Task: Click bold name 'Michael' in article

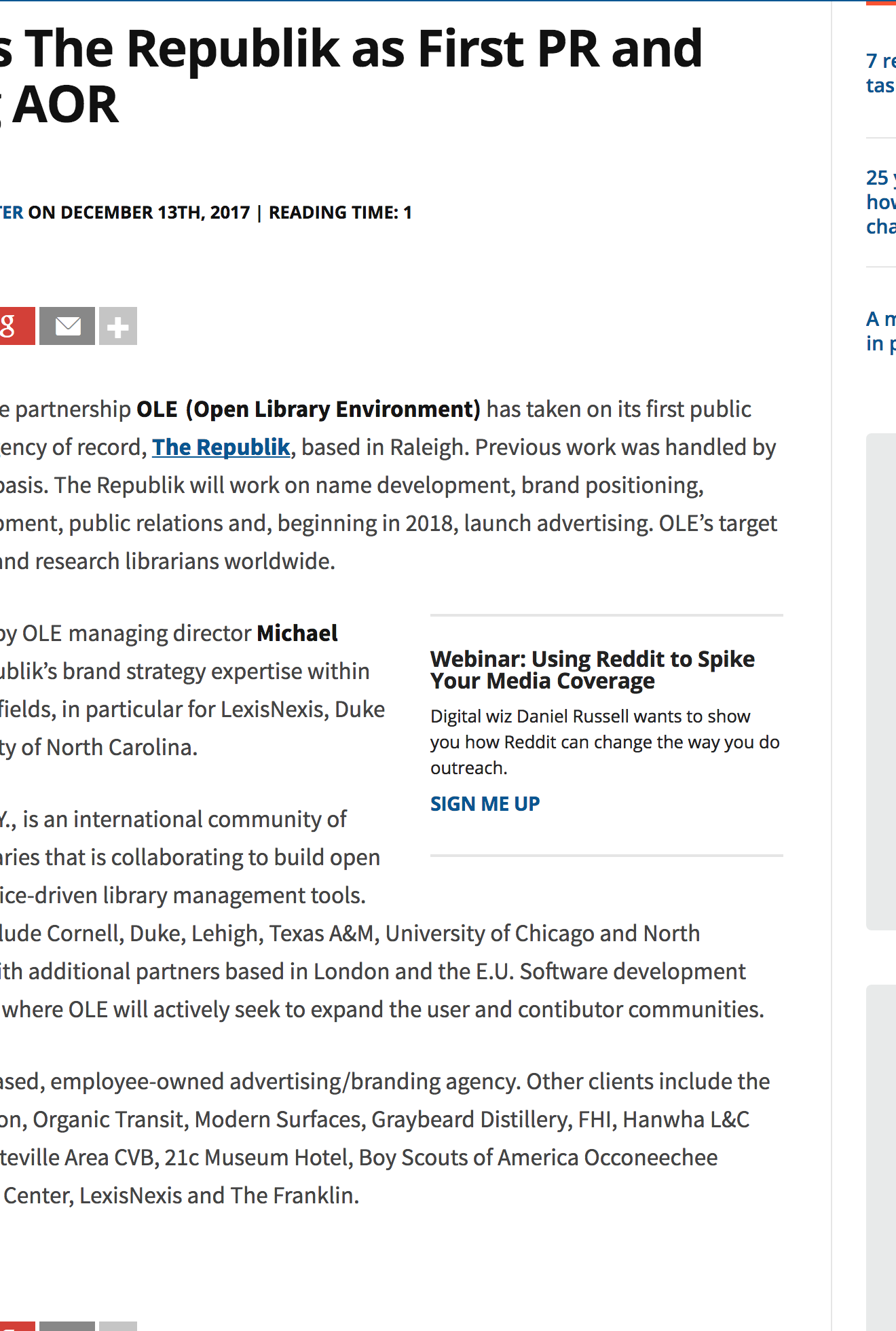Action: (x=297, y=634)
